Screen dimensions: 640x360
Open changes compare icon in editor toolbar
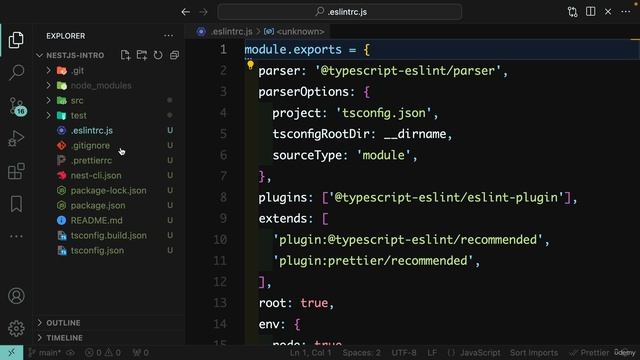coord(573,12)
